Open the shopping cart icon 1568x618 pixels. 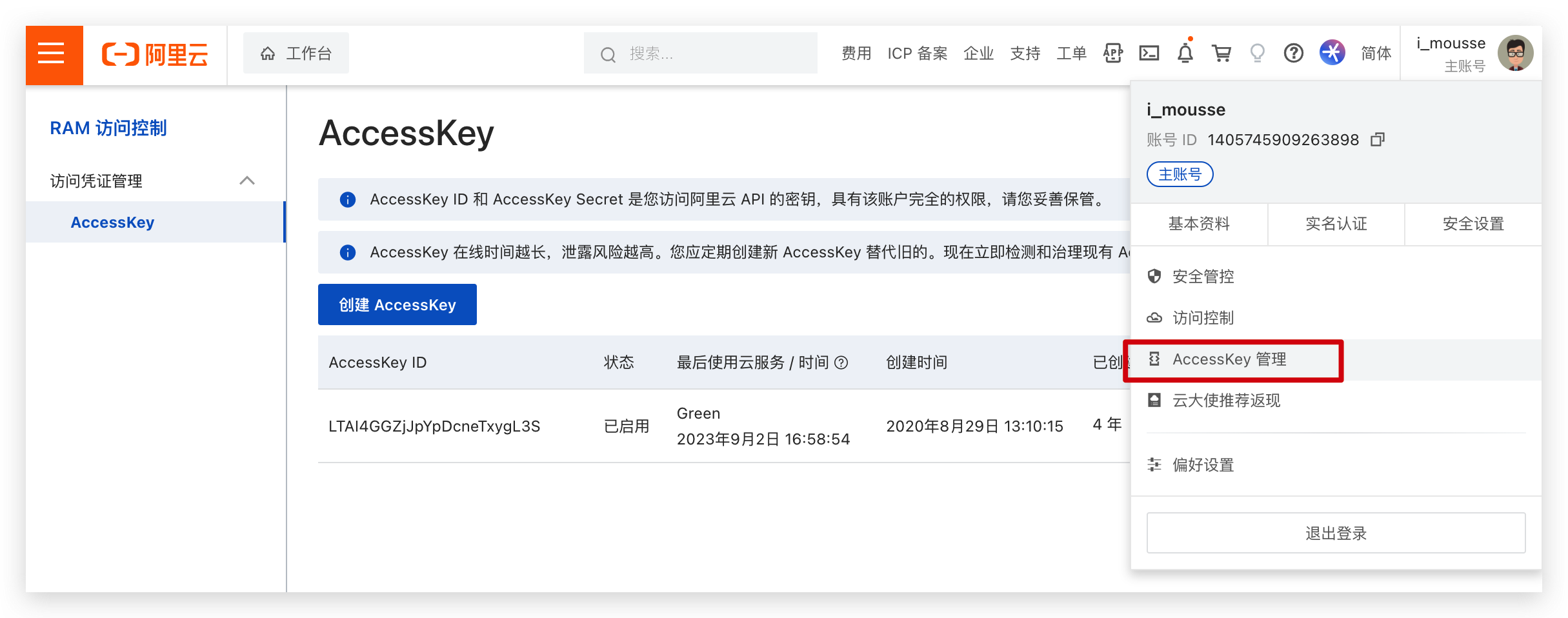[1221, 53]
